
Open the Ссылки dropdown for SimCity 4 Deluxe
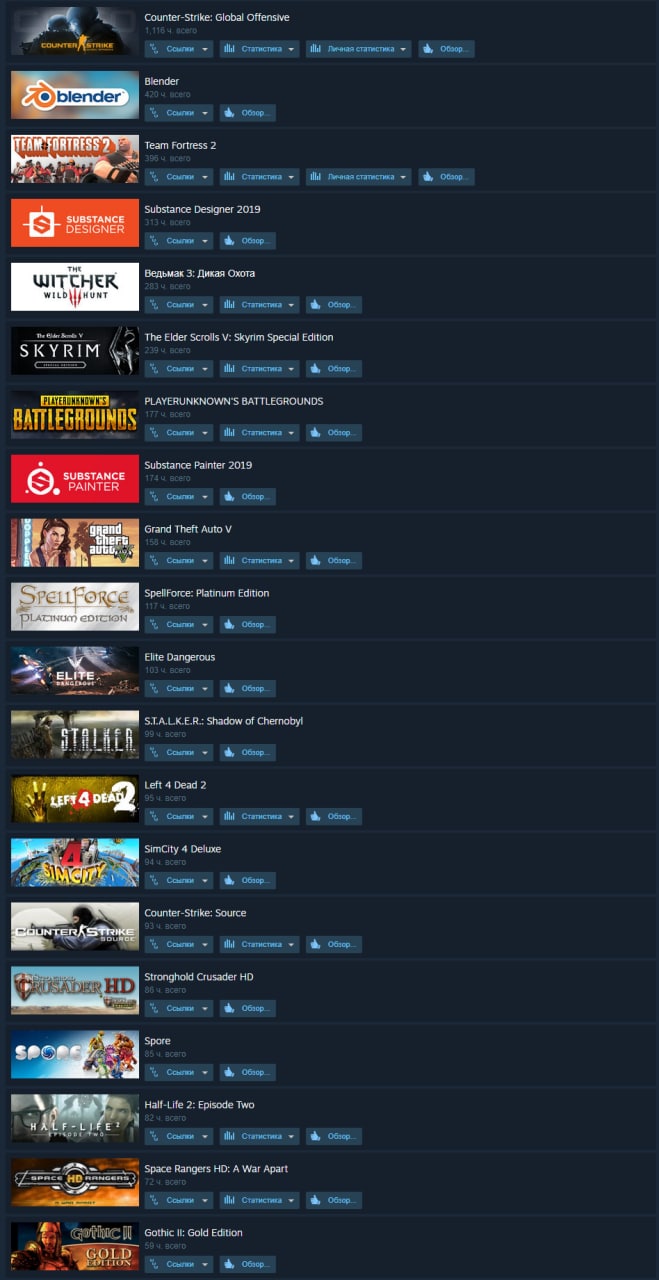pyautogui.click(x=179, y=881)
